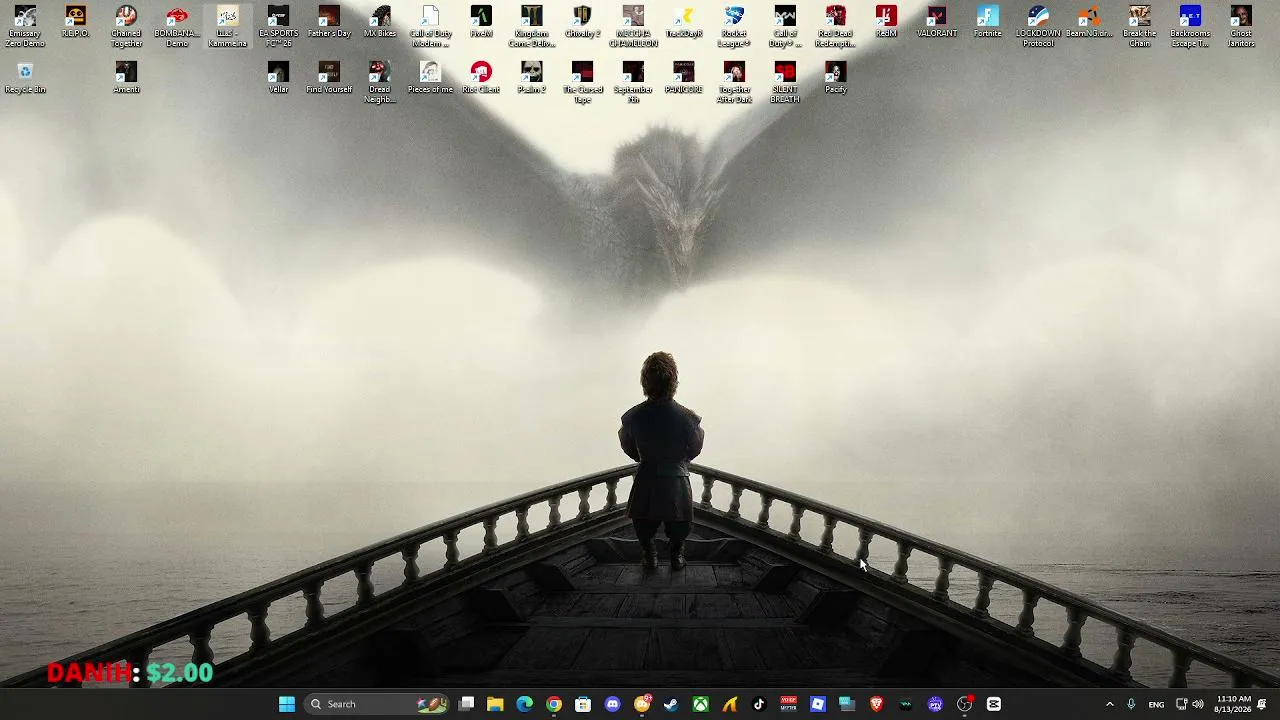Viewport: 1280px width, 720px height.
Task: Click the Kingdom Come Deliverance shortcut
Action: [x=532, y=27]
